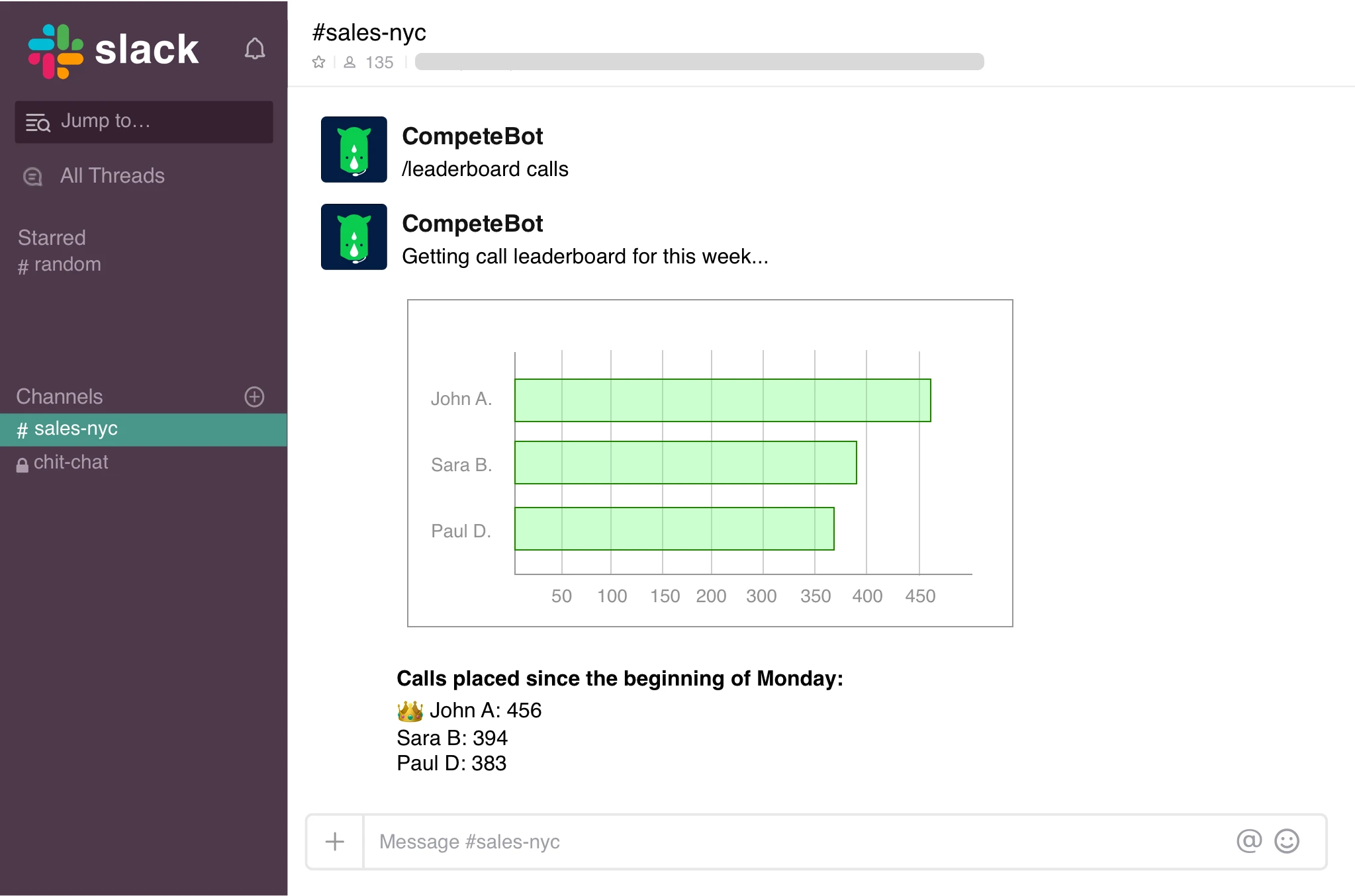Click the #sales-nyc channel title
Screen dimensions: 1355x896
click(x=369, y=32)
